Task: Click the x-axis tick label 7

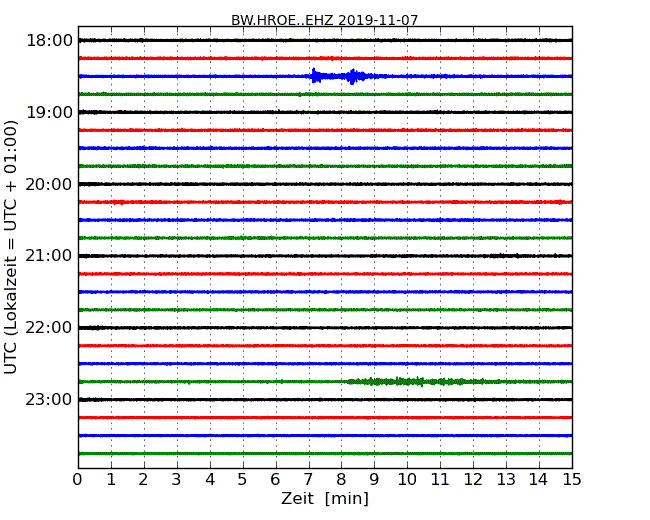Action: pyautogui.click(x=308, y=480)
